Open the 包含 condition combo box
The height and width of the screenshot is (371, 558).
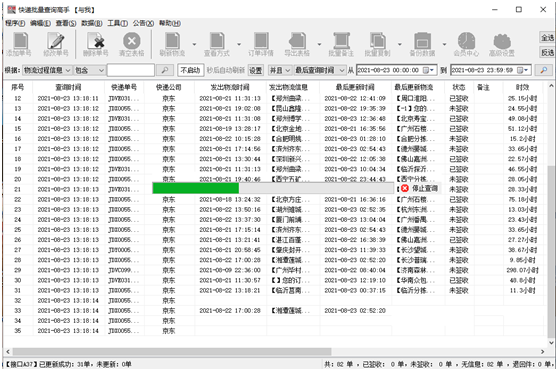click(x=90, y=70)
